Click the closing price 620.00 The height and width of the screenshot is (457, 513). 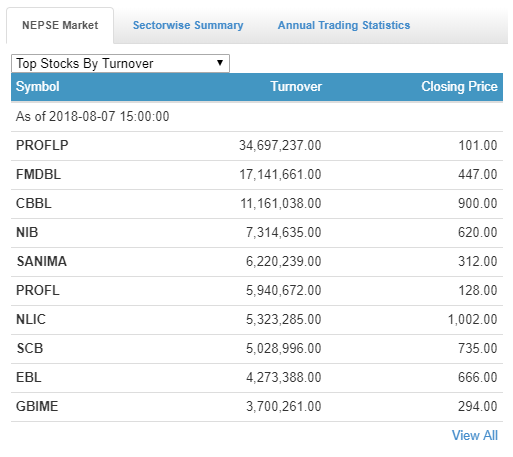tap(478, 232)
